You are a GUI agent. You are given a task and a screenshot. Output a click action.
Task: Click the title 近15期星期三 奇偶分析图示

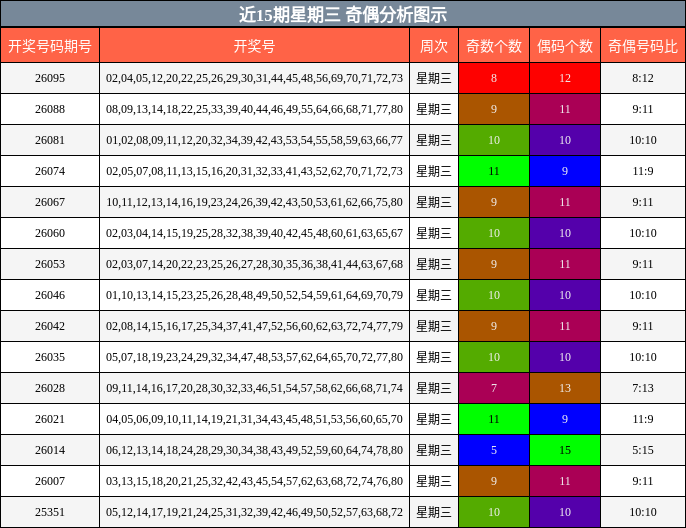click(x=343, y=14)
